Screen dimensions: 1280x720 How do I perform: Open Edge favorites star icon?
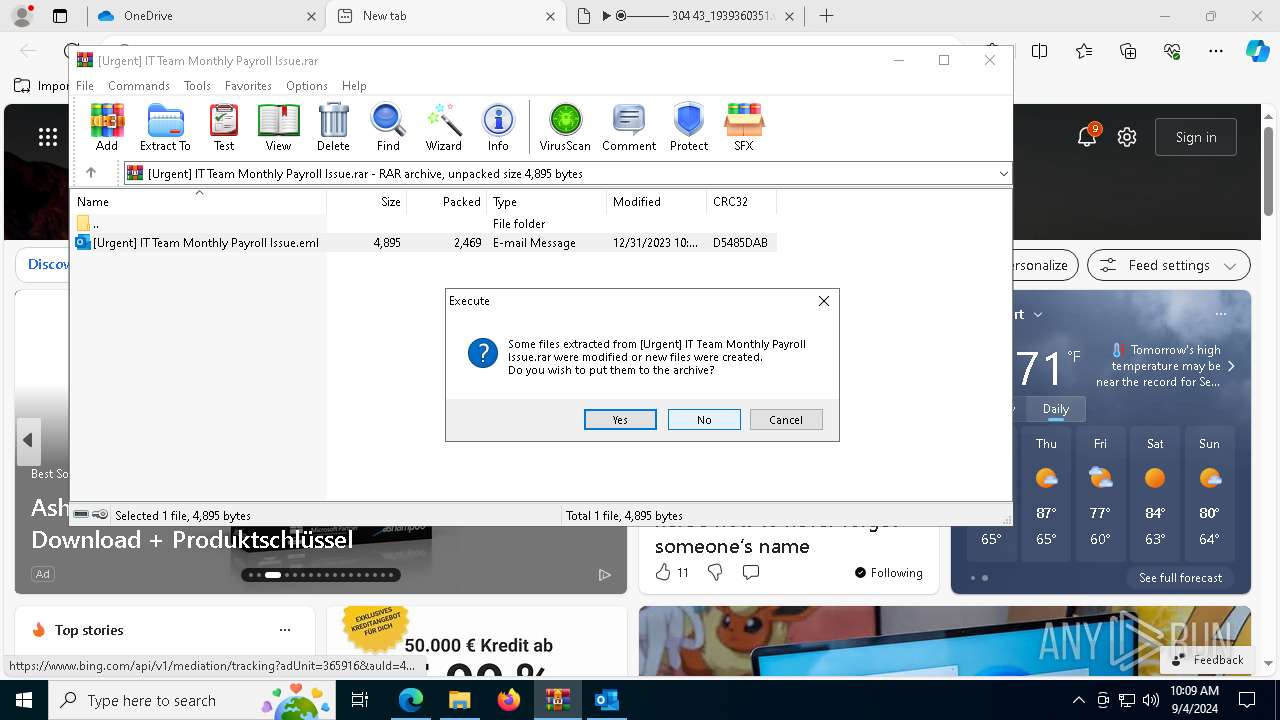pos(1084,51)
